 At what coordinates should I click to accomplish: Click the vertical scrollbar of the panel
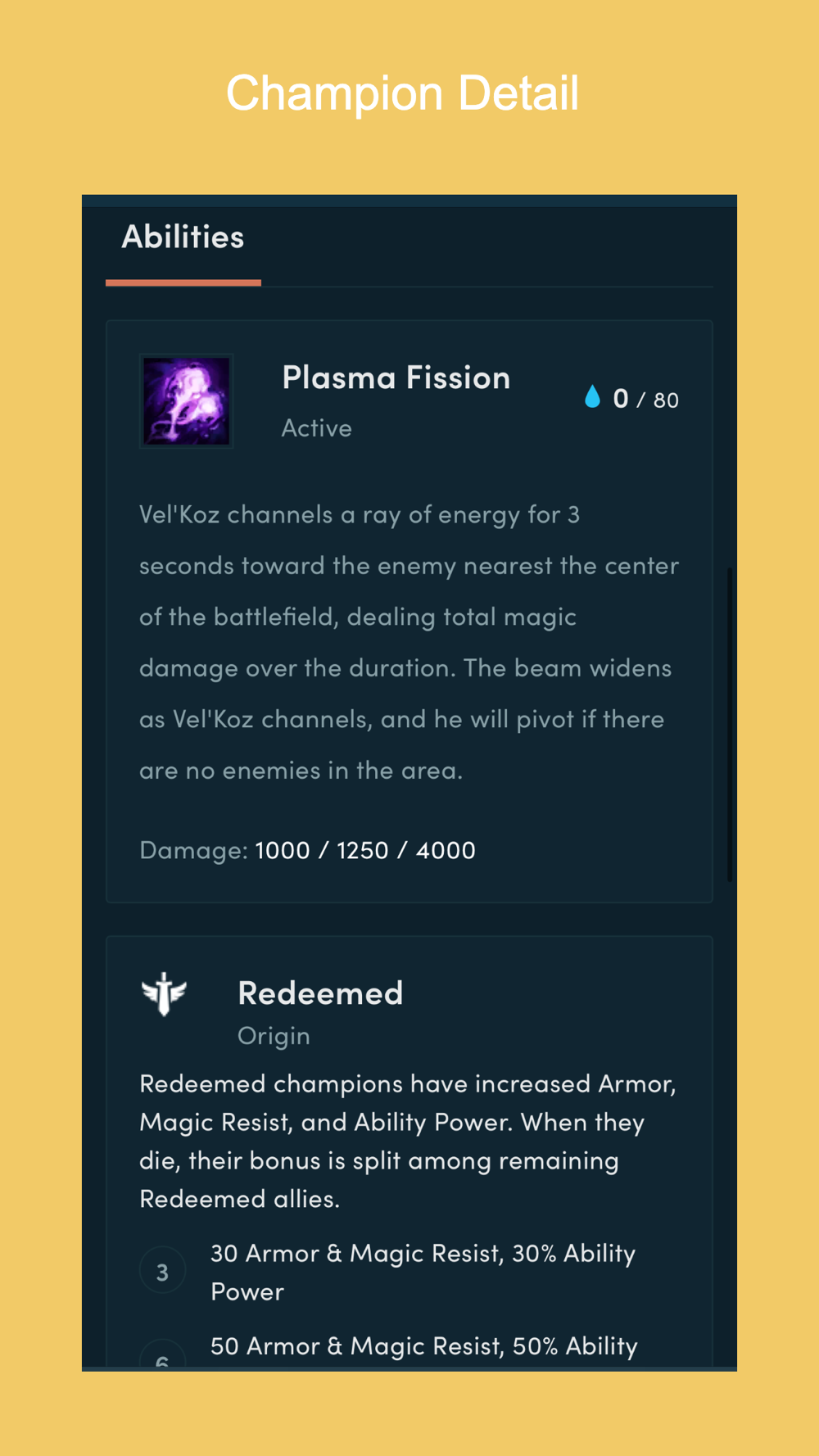coord(730,724)
